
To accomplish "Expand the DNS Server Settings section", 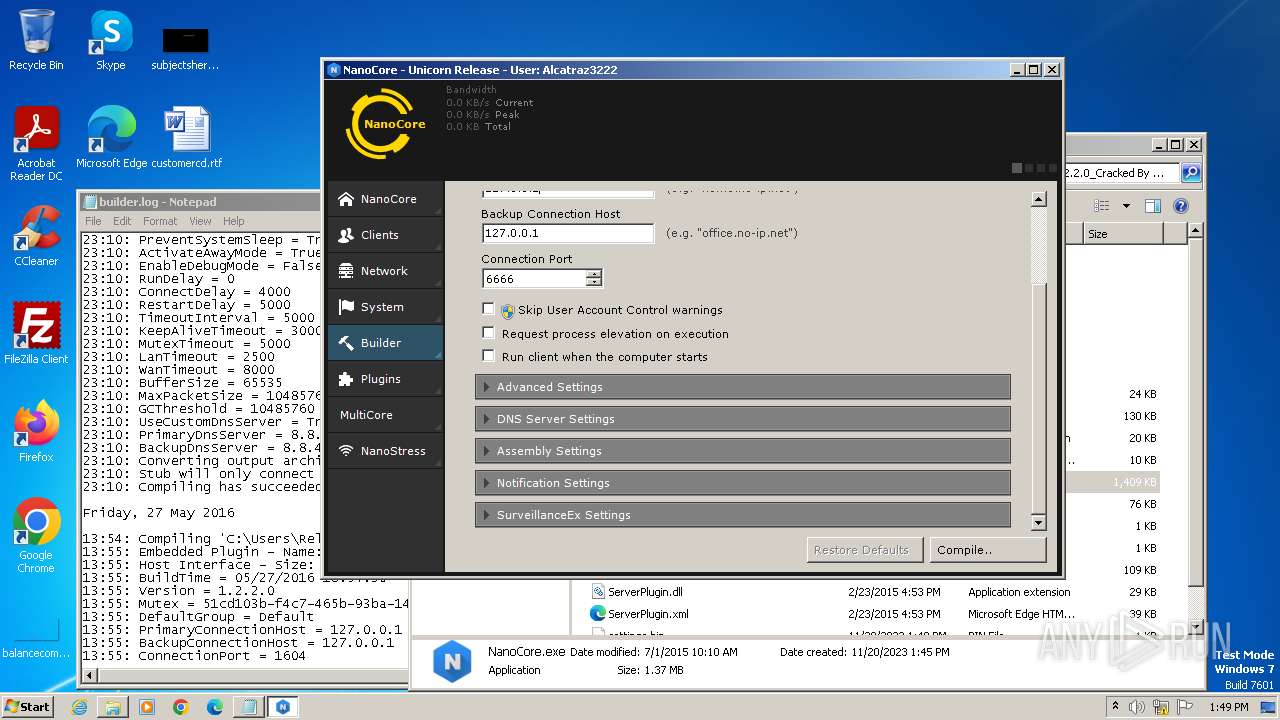I will 743,419.
